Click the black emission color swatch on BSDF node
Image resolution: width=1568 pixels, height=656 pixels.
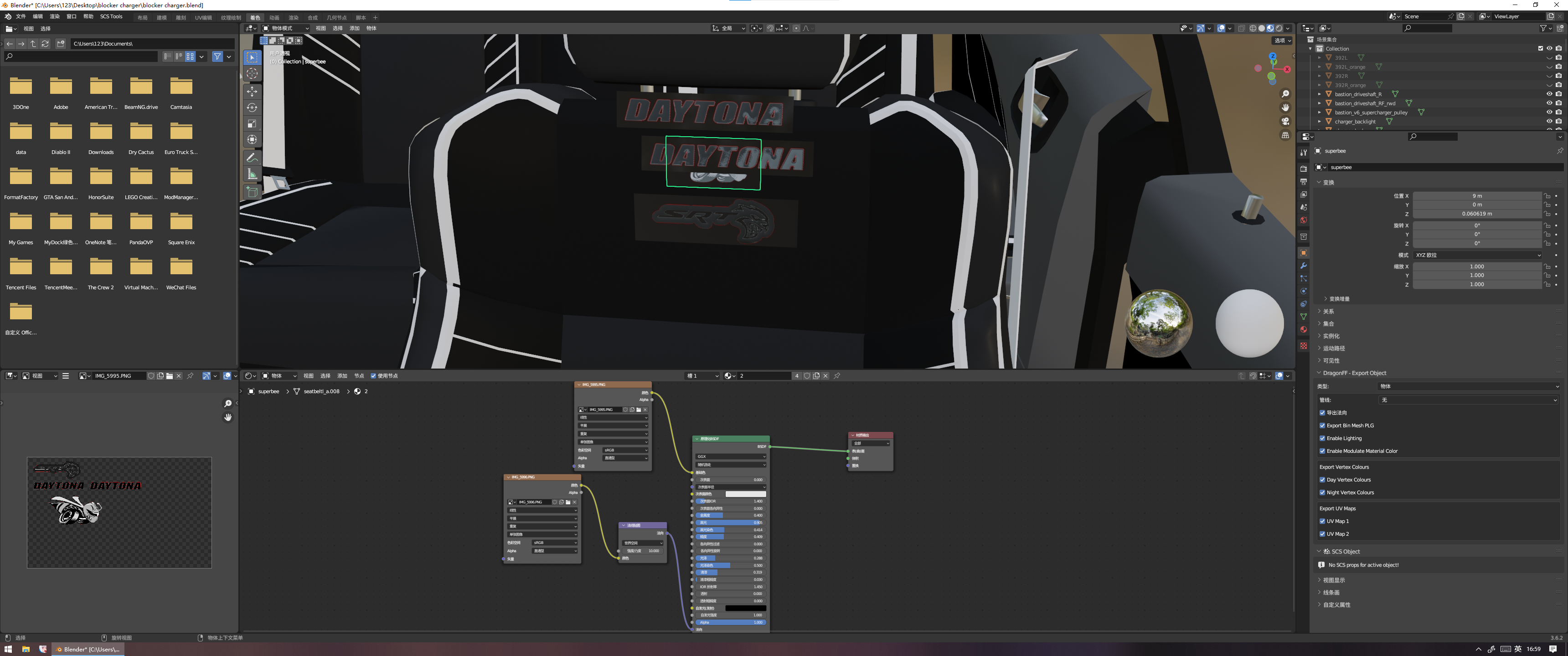point(746,608)
